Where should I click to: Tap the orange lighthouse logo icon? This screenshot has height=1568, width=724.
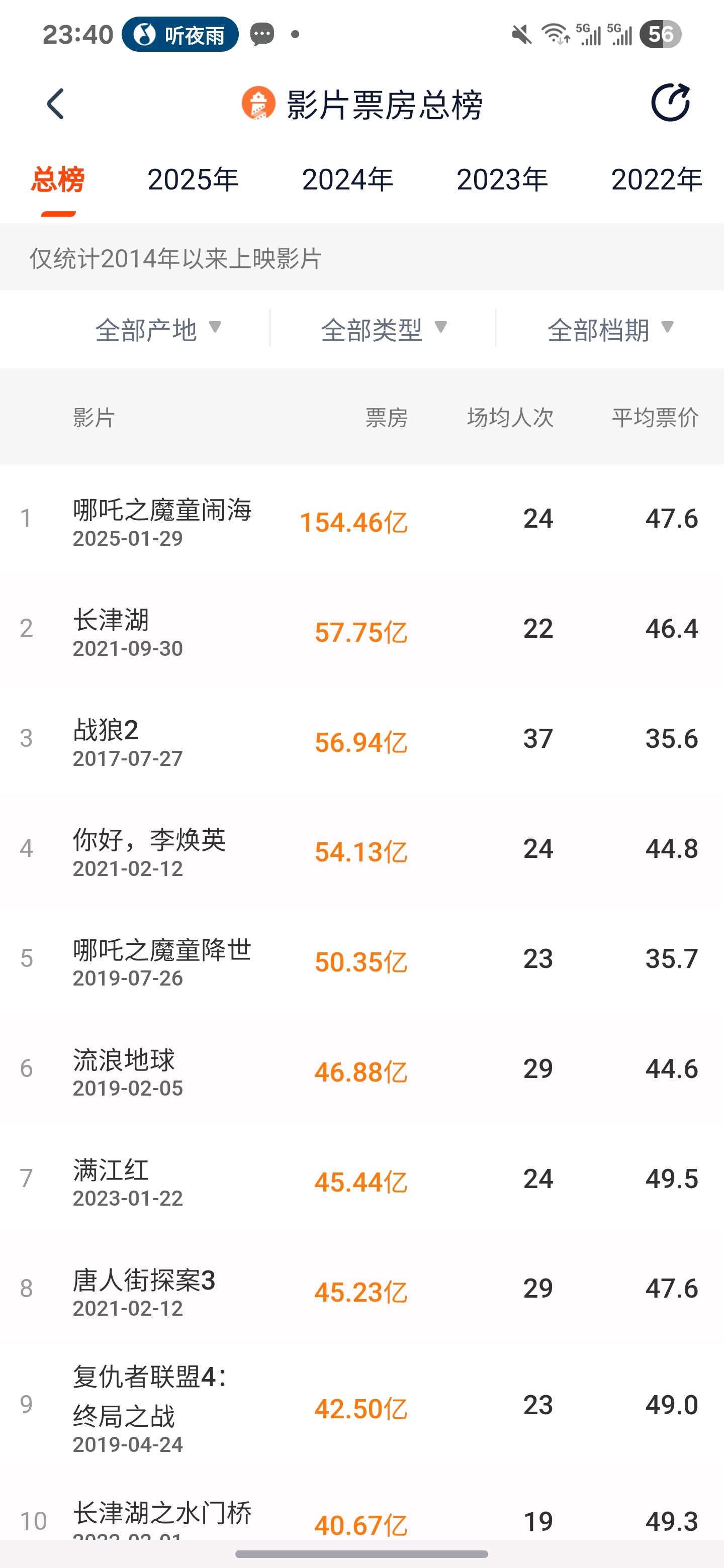[x=258, y=104]
